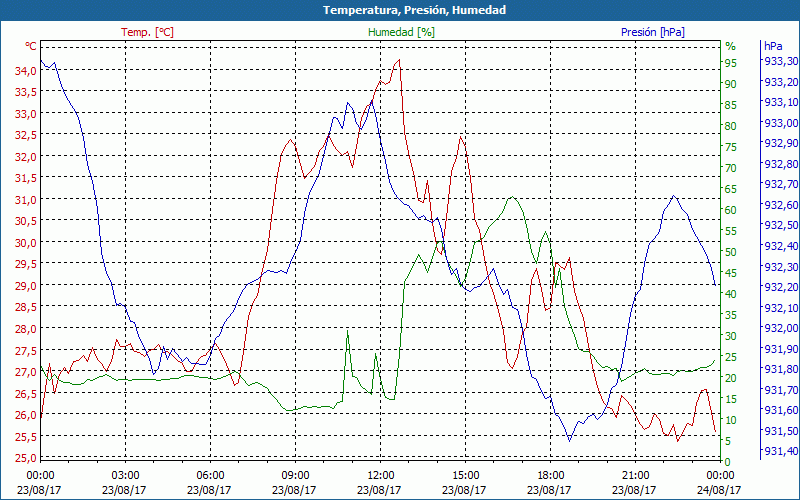Click the 932,50 pressure axis value
The width and height of the screenshot is (800, 500).
(x=781, y=226)
